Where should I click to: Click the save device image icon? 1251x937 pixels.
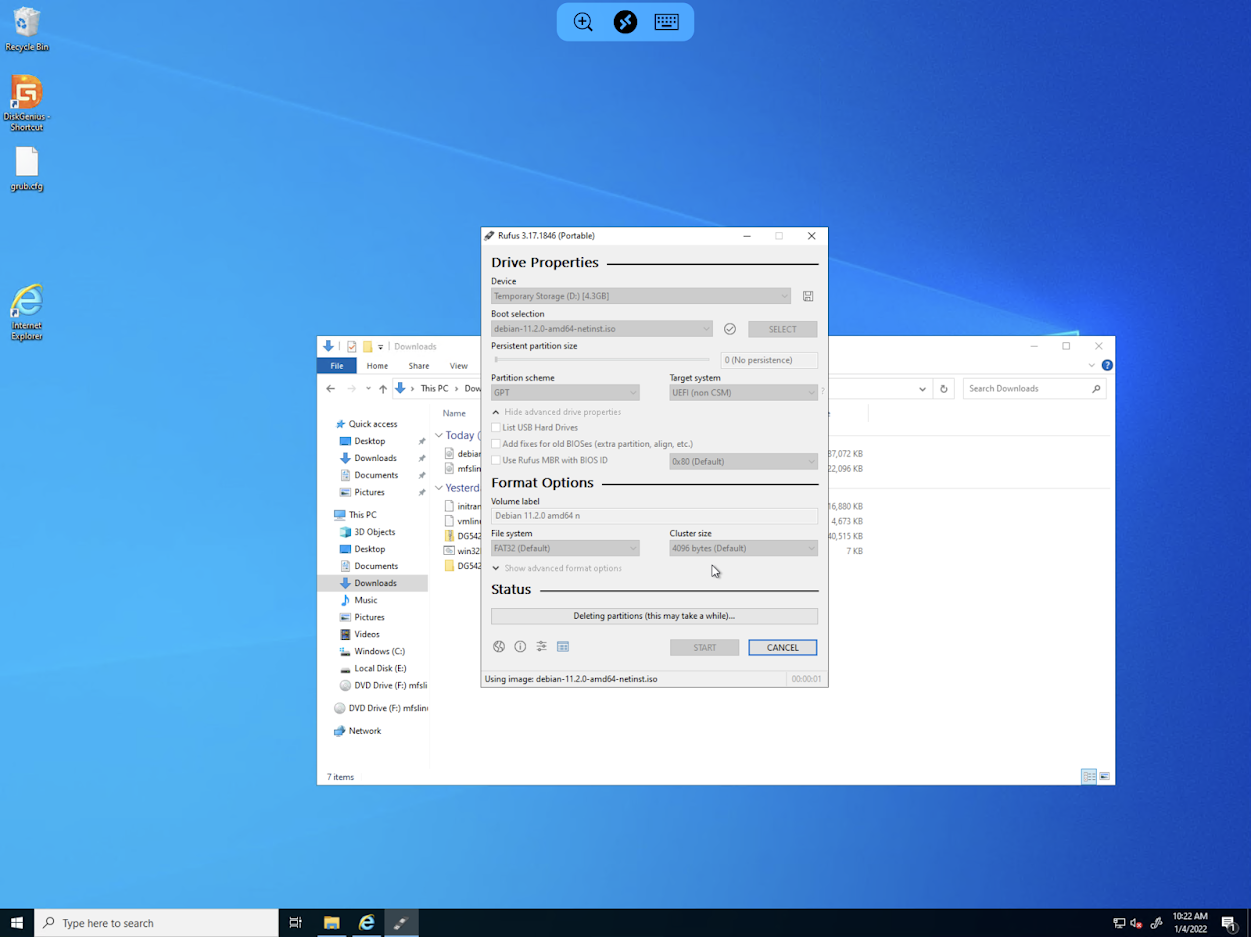coord(808,296)
